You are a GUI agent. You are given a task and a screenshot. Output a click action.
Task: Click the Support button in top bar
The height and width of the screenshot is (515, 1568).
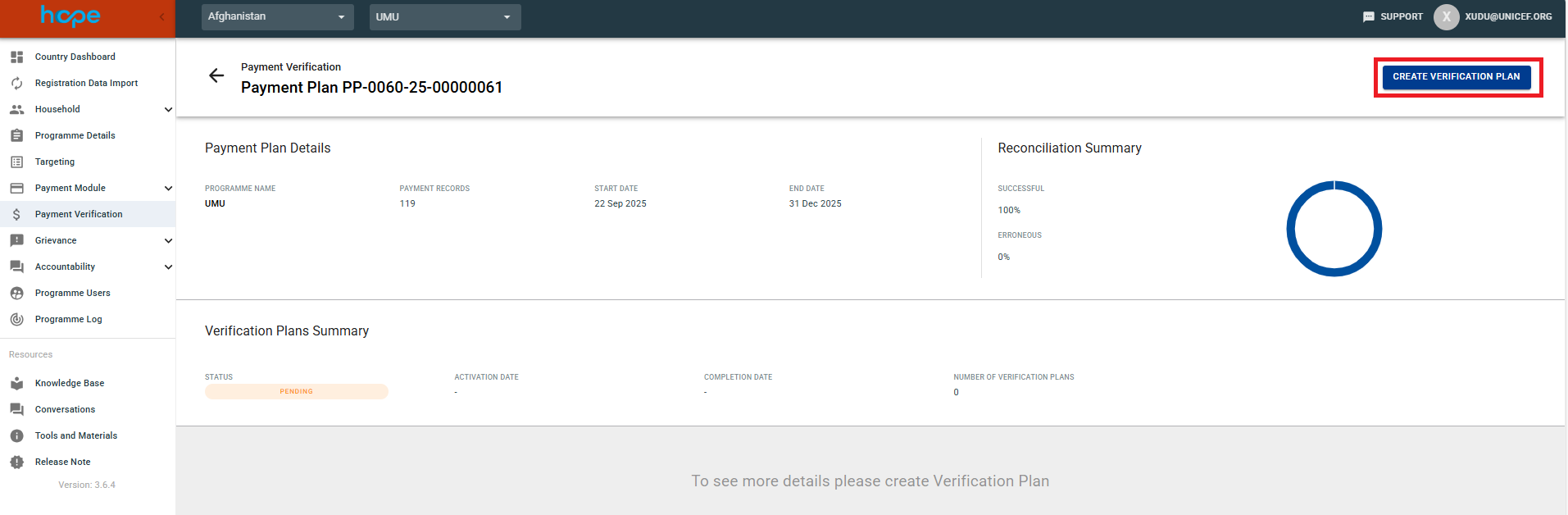click(x=1393, y=16)
